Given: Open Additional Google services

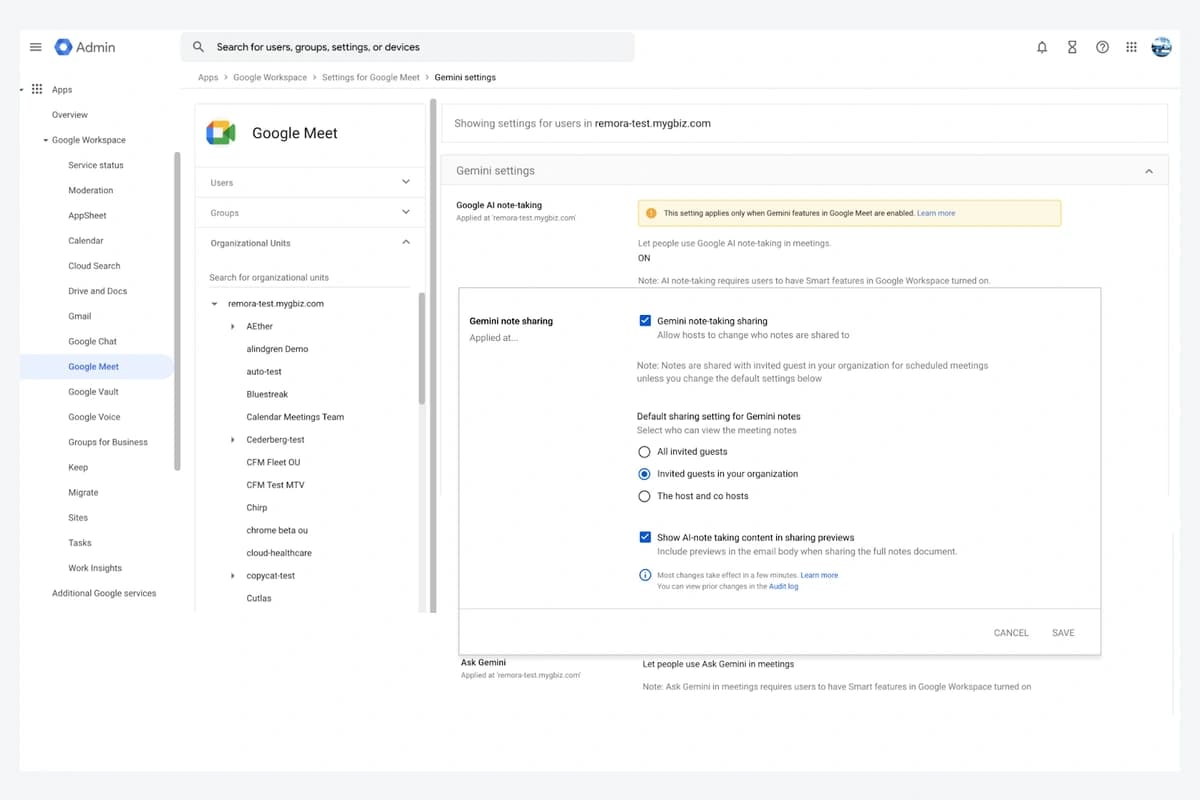Looking at the screenshot, I should [104, 593].
